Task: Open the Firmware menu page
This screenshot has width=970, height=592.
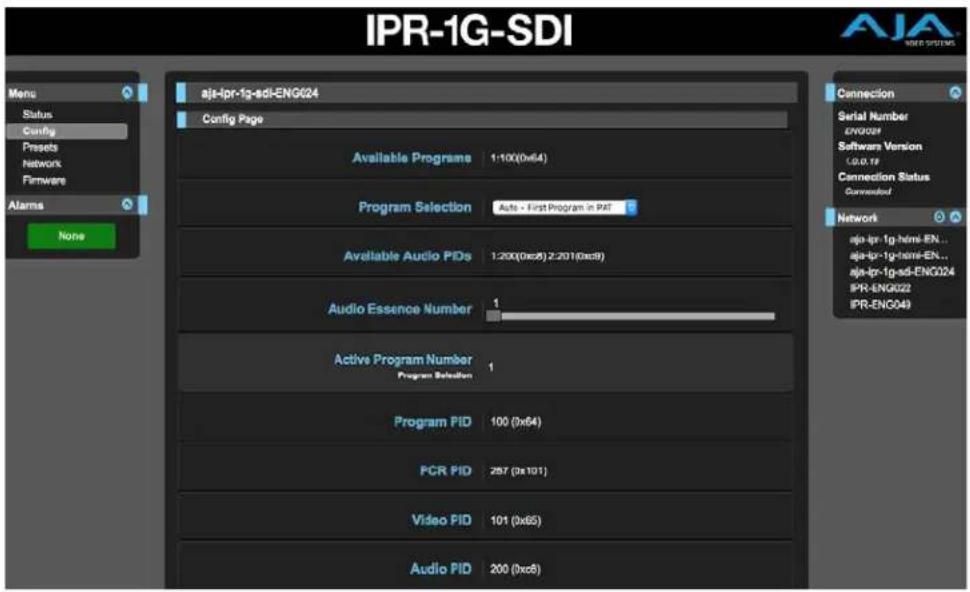Action: pyautogui.click(x=44, y=181)
